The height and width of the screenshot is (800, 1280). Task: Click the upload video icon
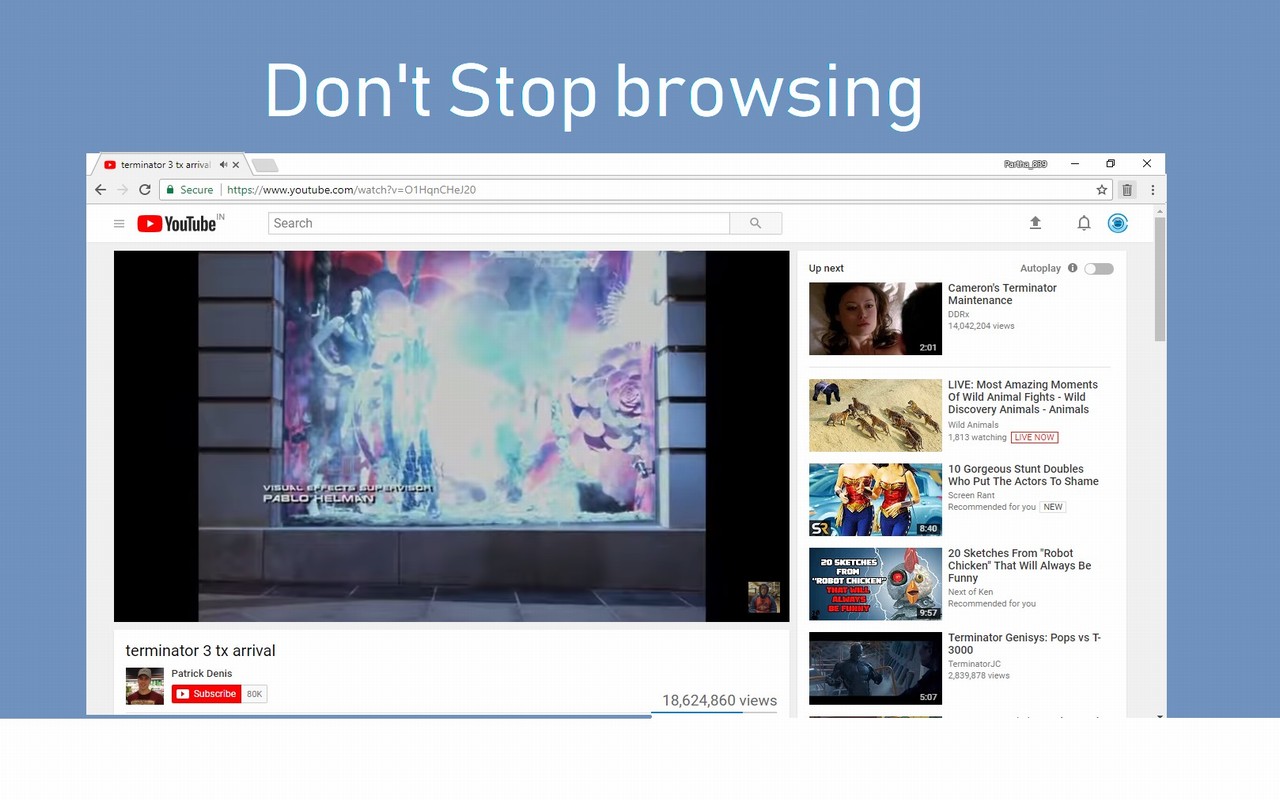pos(1035,223)
